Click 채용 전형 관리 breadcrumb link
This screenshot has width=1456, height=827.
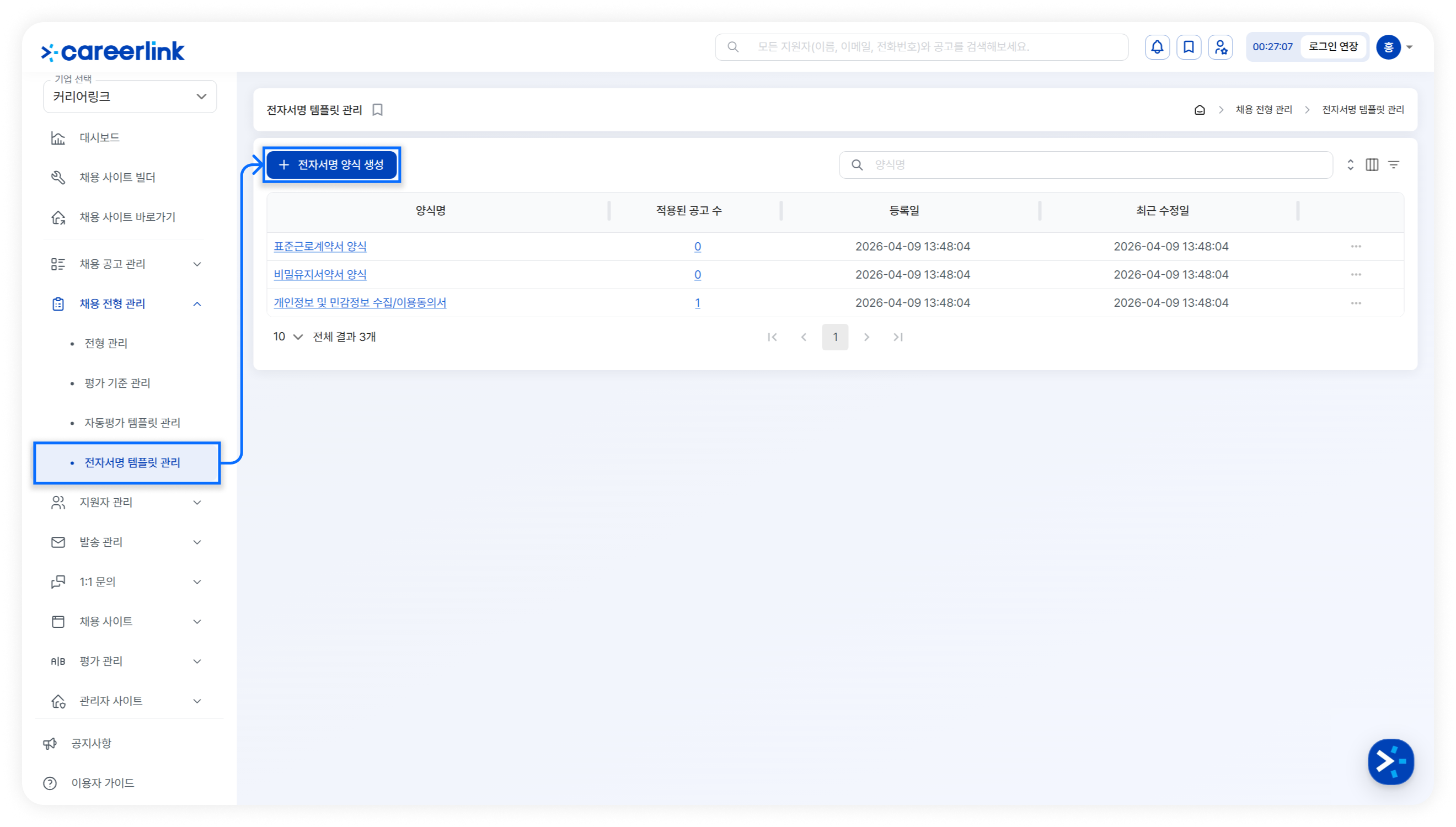[x=1264, y=110]
